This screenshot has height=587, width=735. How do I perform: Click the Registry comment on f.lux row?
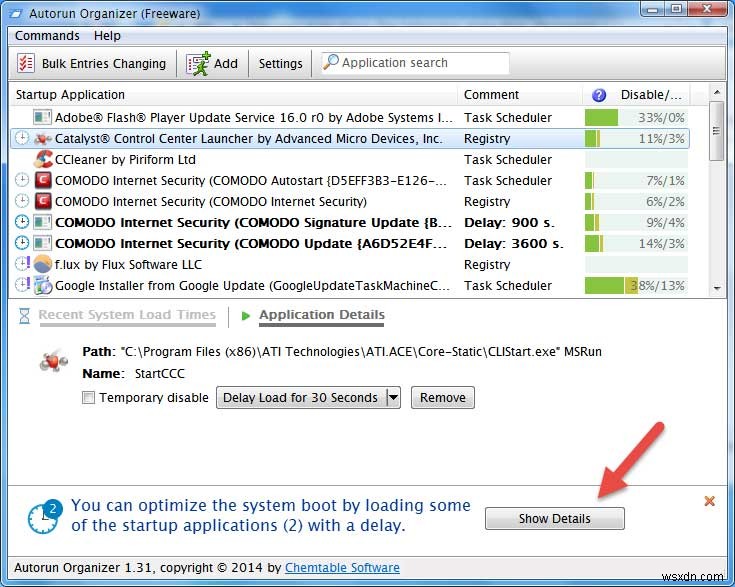pyautogui.click(x=487, y=264)
